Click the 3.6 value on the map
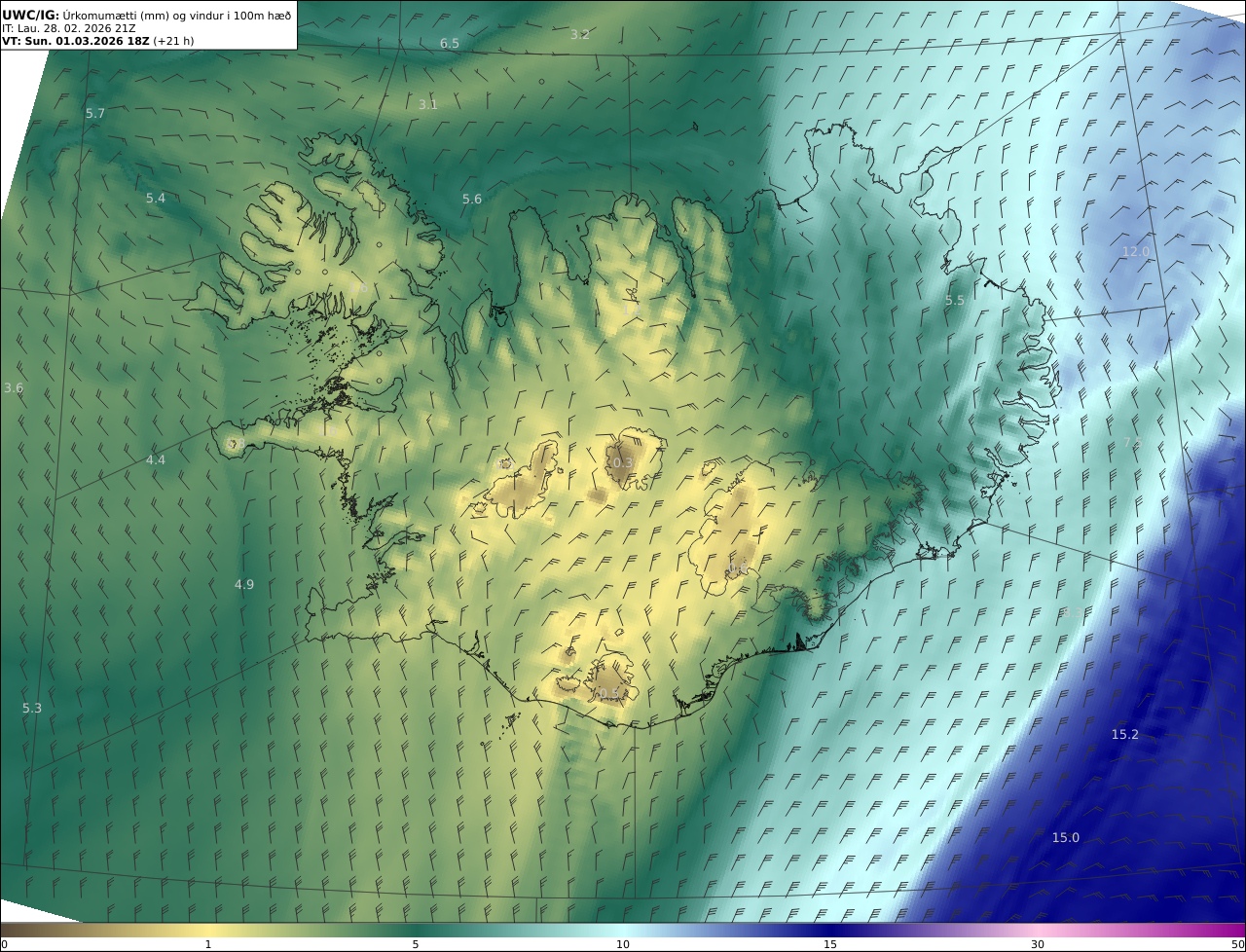This screenshot has width=1246, height=952. [x=14, y=388]
